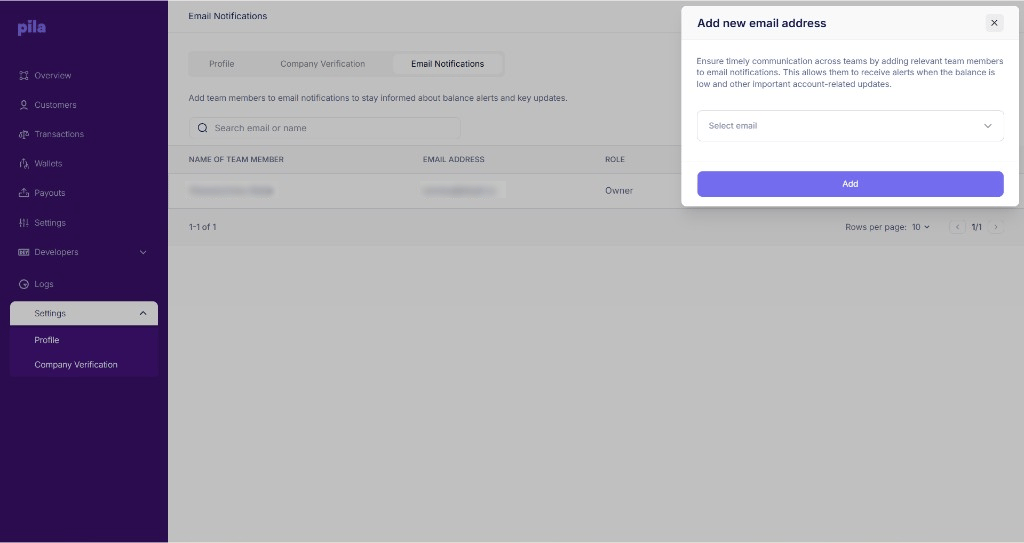Click the search magnifier icon
This screenshot has width=1024, height=543.
click(x=202, y=128)
